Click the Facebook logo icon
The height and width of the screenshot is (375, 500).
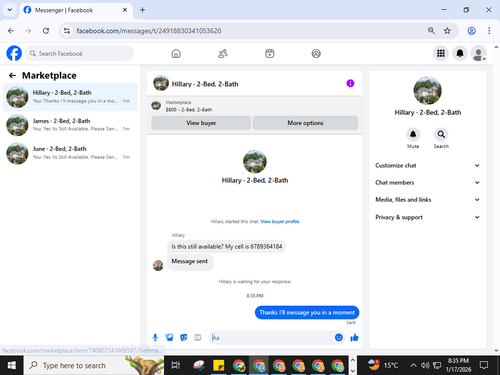[x=14, y=53]
